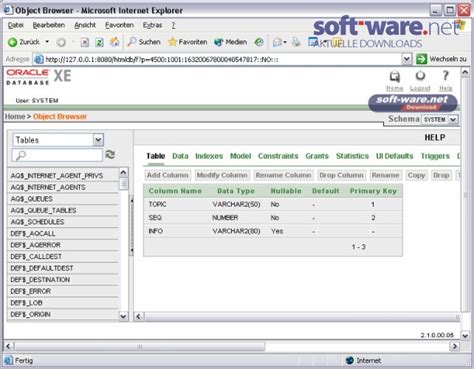The height and width of the screenshot is (369, 474).
Task: Open the Extras menu
Action: [152, 25]
